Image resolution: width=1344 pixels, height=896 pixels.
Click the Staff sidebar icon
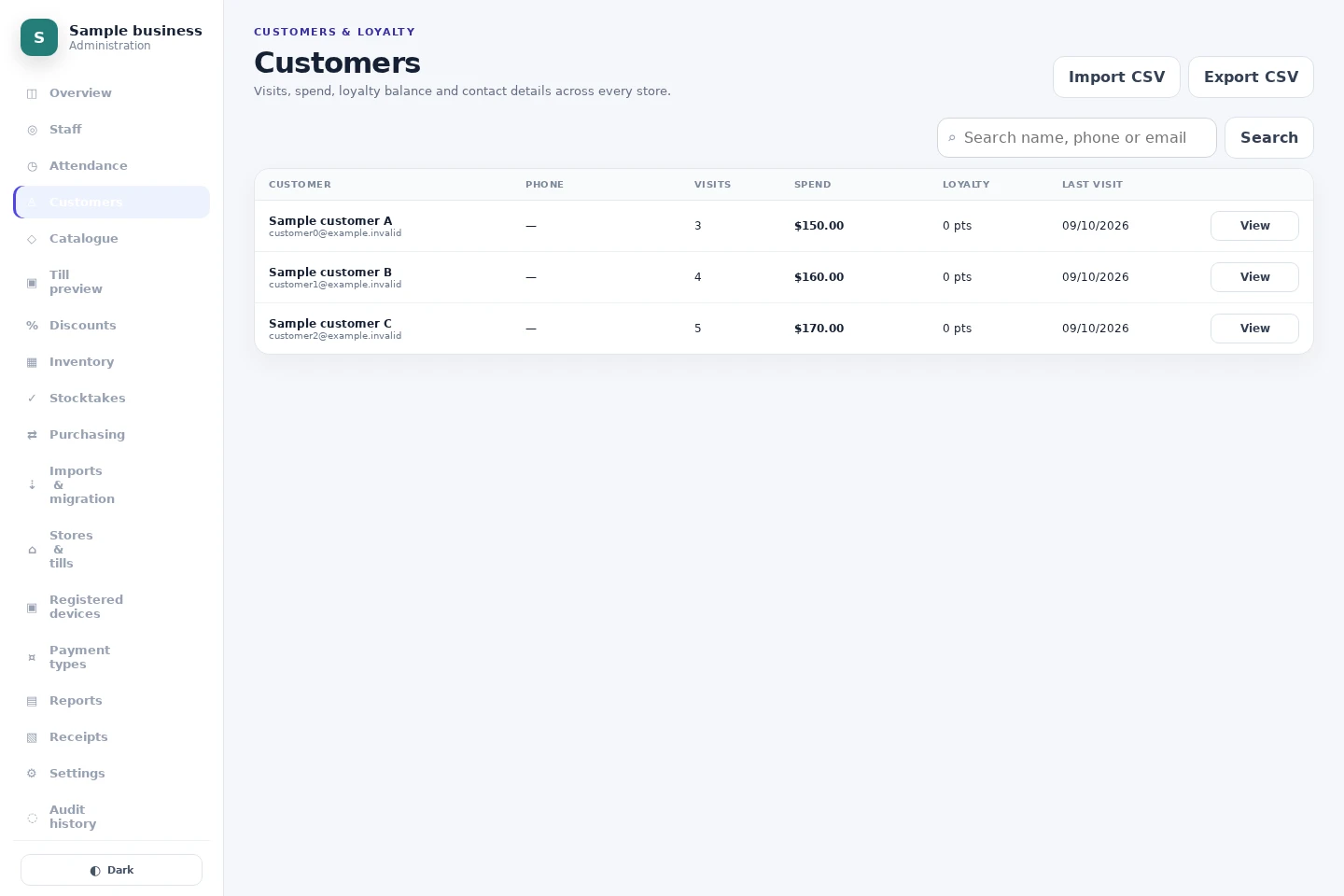[x=32, y=130]
